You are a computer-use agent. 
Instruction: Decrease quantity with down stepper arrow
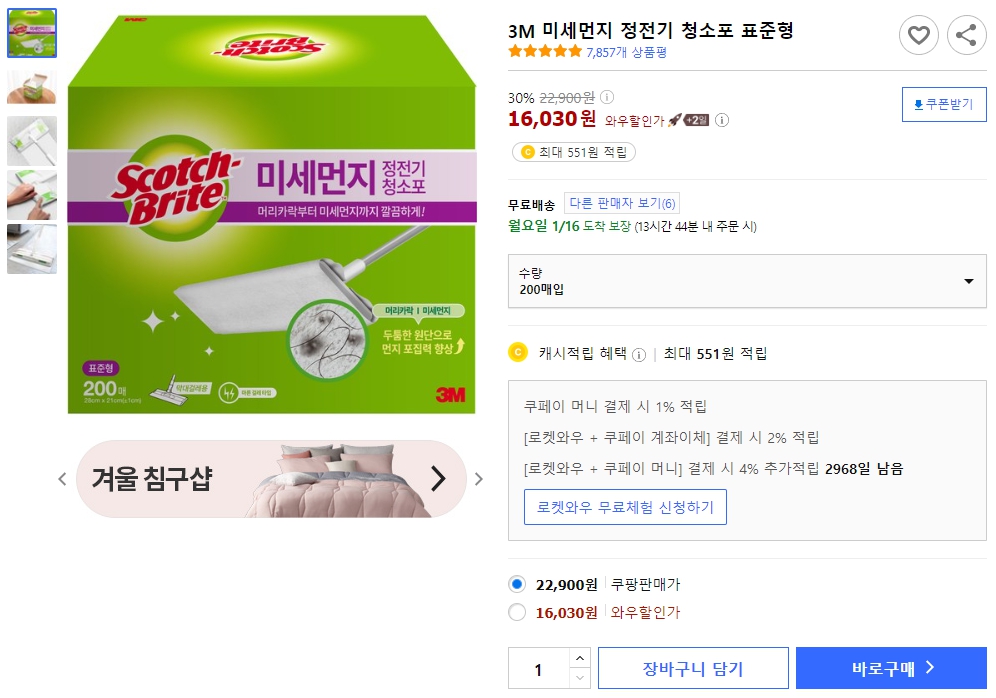tap(581, 676)
